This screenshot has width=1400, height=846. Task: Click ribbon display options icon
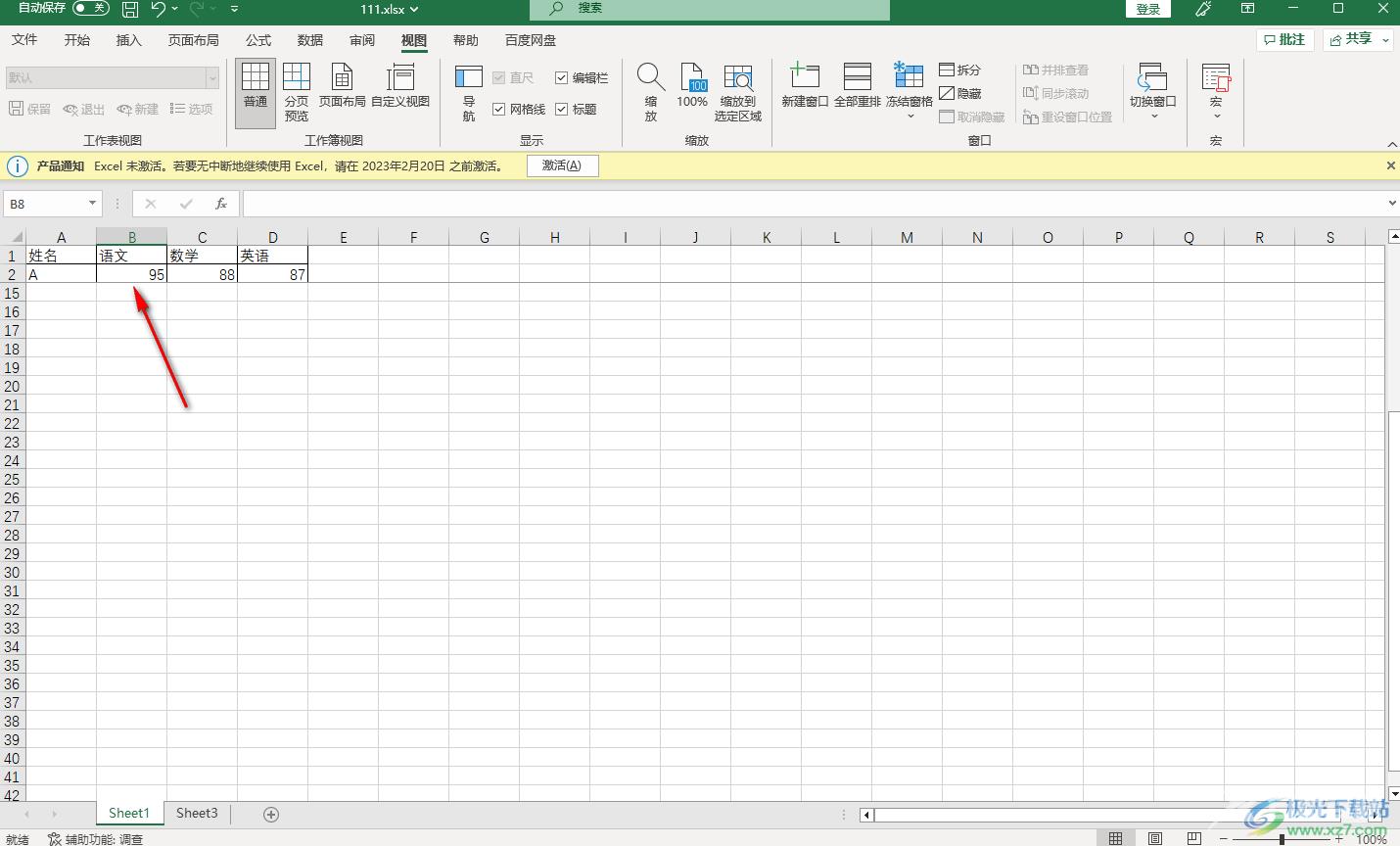1247,9
